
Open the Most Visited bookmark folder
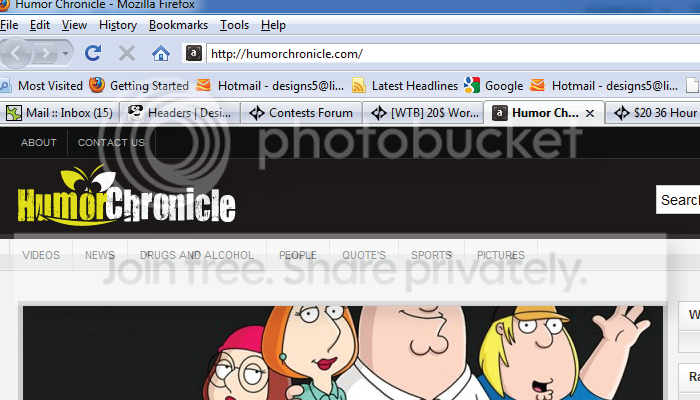tap(42, 85)
